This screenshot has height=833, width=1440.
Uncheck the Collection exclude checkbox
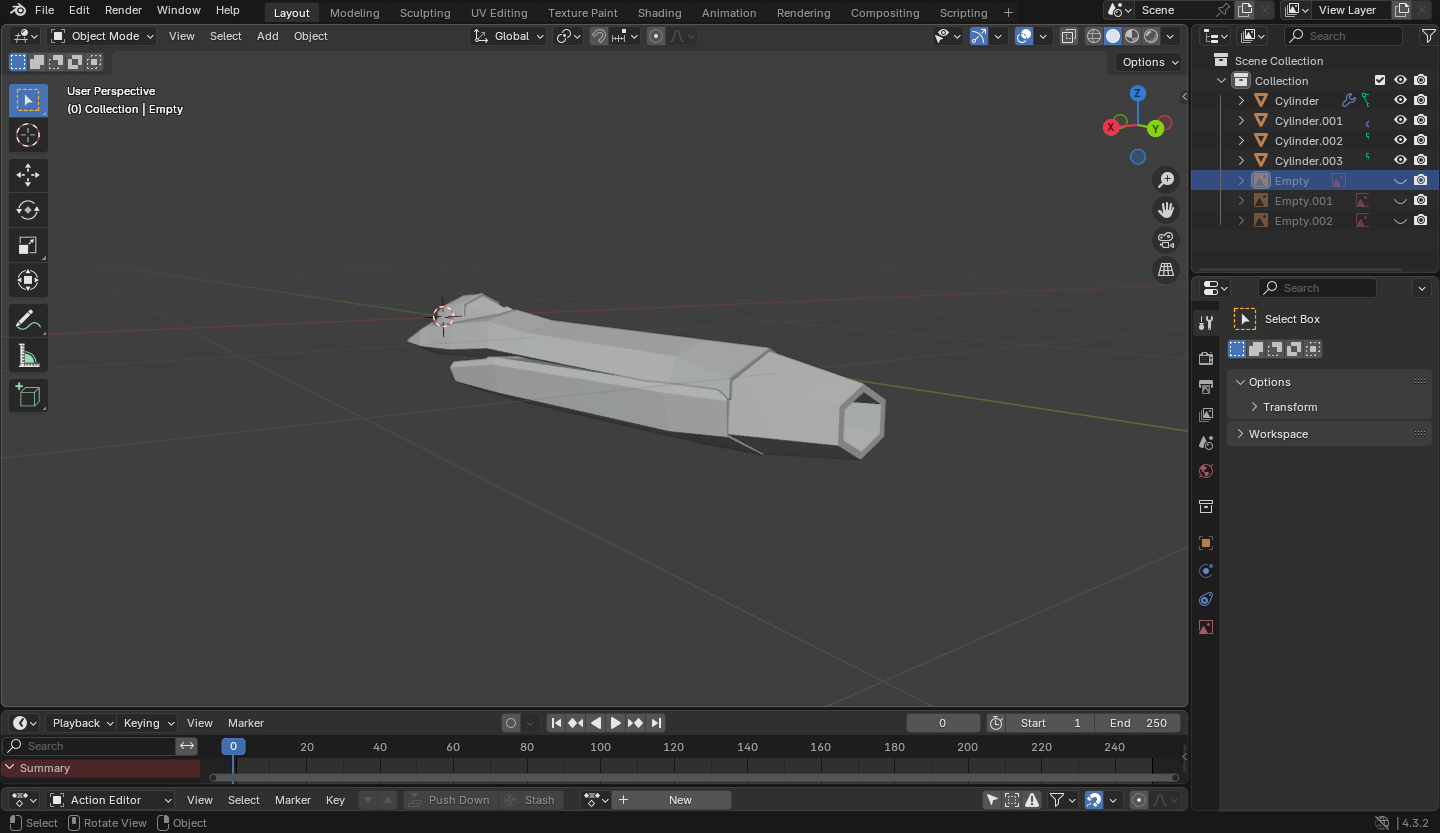coord(1380,80)
